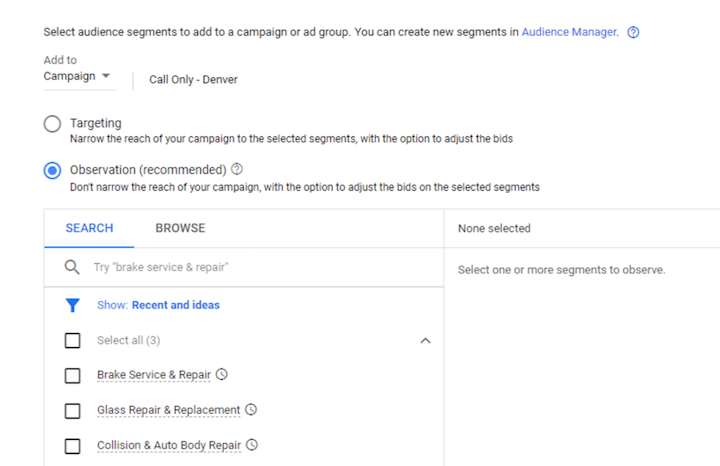Enable the Collision & Auto Body Repair checkbox
720x466 pixels.
point(73,446)
